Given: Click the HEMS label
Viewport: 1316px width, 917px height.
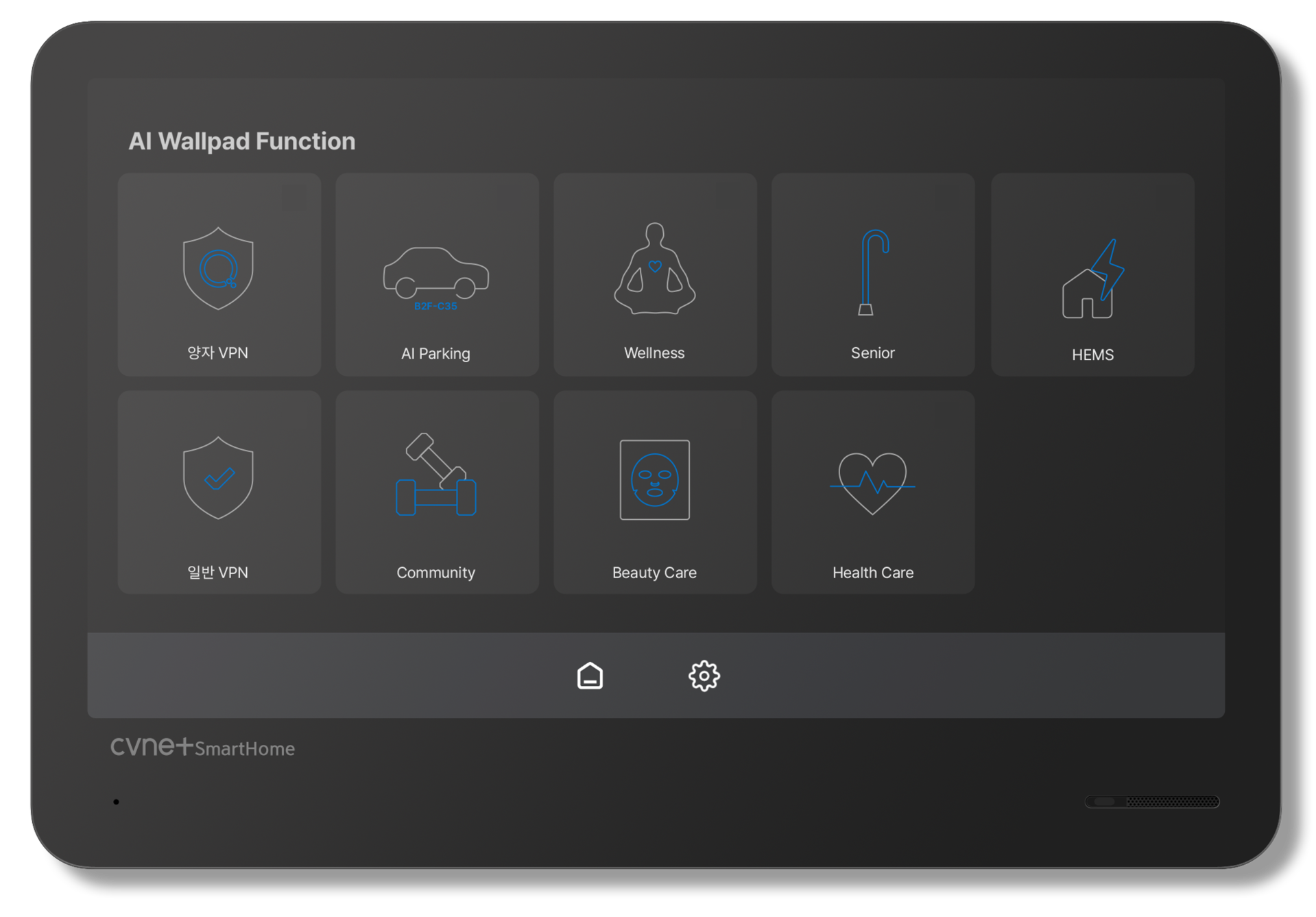Looking at the screenshot, I should point(1092,355).
